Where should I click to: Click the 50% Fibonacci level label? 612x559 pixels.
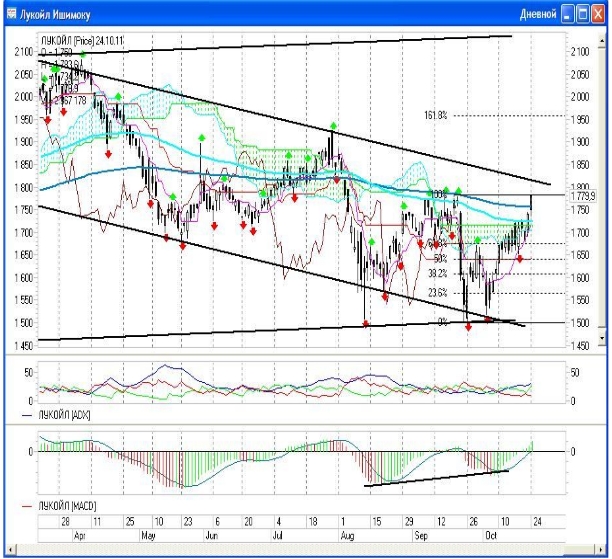(440, 258)
